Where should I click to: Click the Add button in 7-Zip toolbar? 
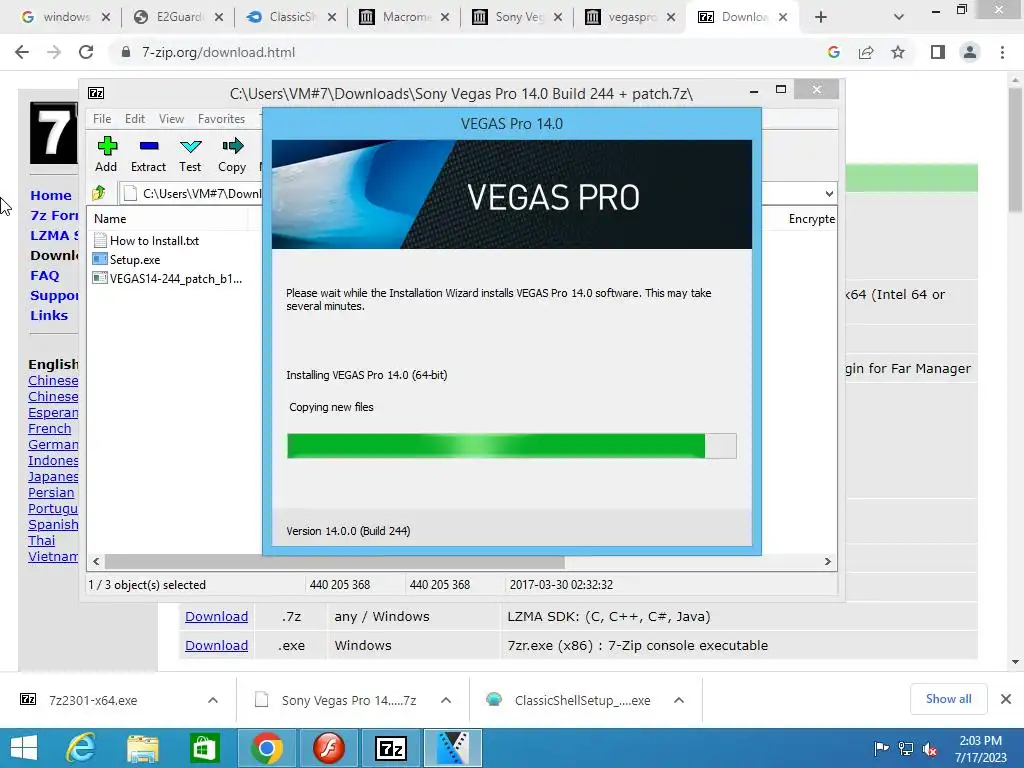point(106,155)
